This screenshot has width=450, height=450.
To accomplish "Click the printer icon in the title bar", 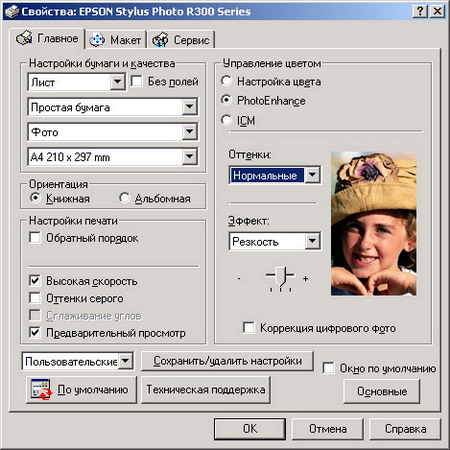I will point(12,12).
